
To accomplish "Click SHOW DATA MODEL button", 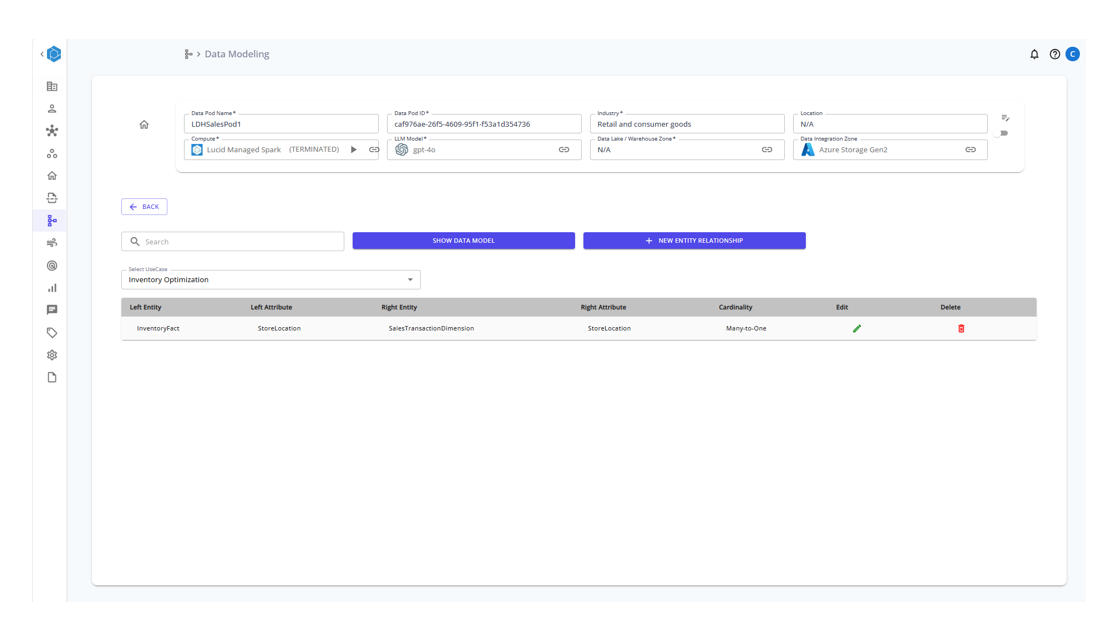I will pos(463,241).
